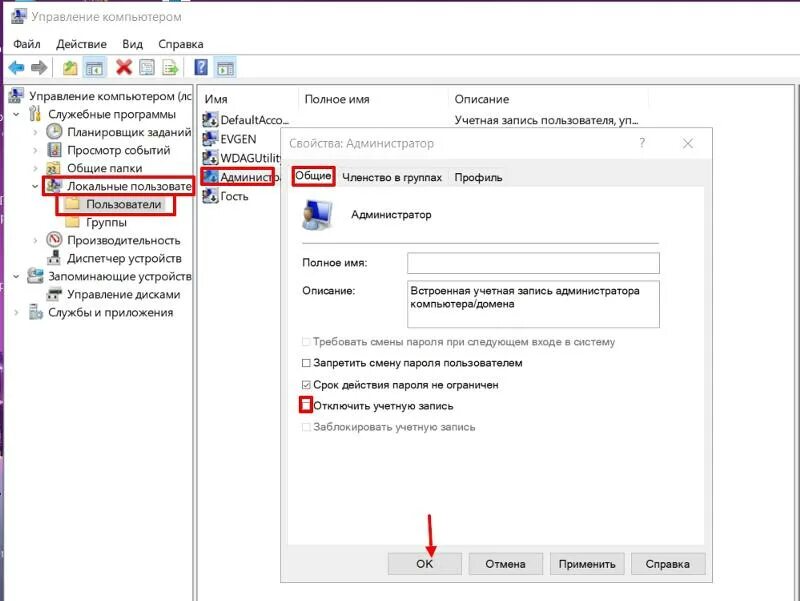Image resolution: width=800 pixels, height=601 pixels.
Task: Select the DefaultAcco... user row
Action: [x=255, y=120]
